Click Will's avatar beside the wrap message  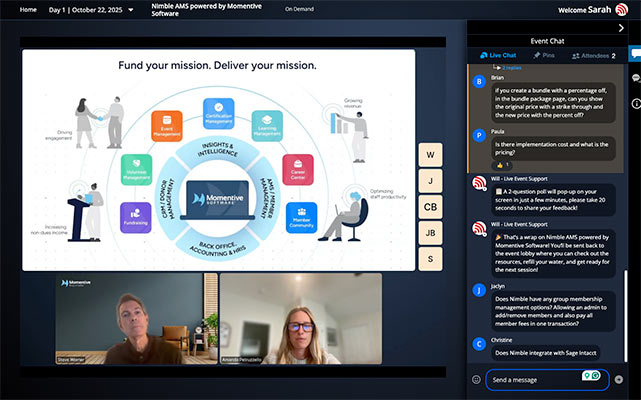(x=479, y=229)
